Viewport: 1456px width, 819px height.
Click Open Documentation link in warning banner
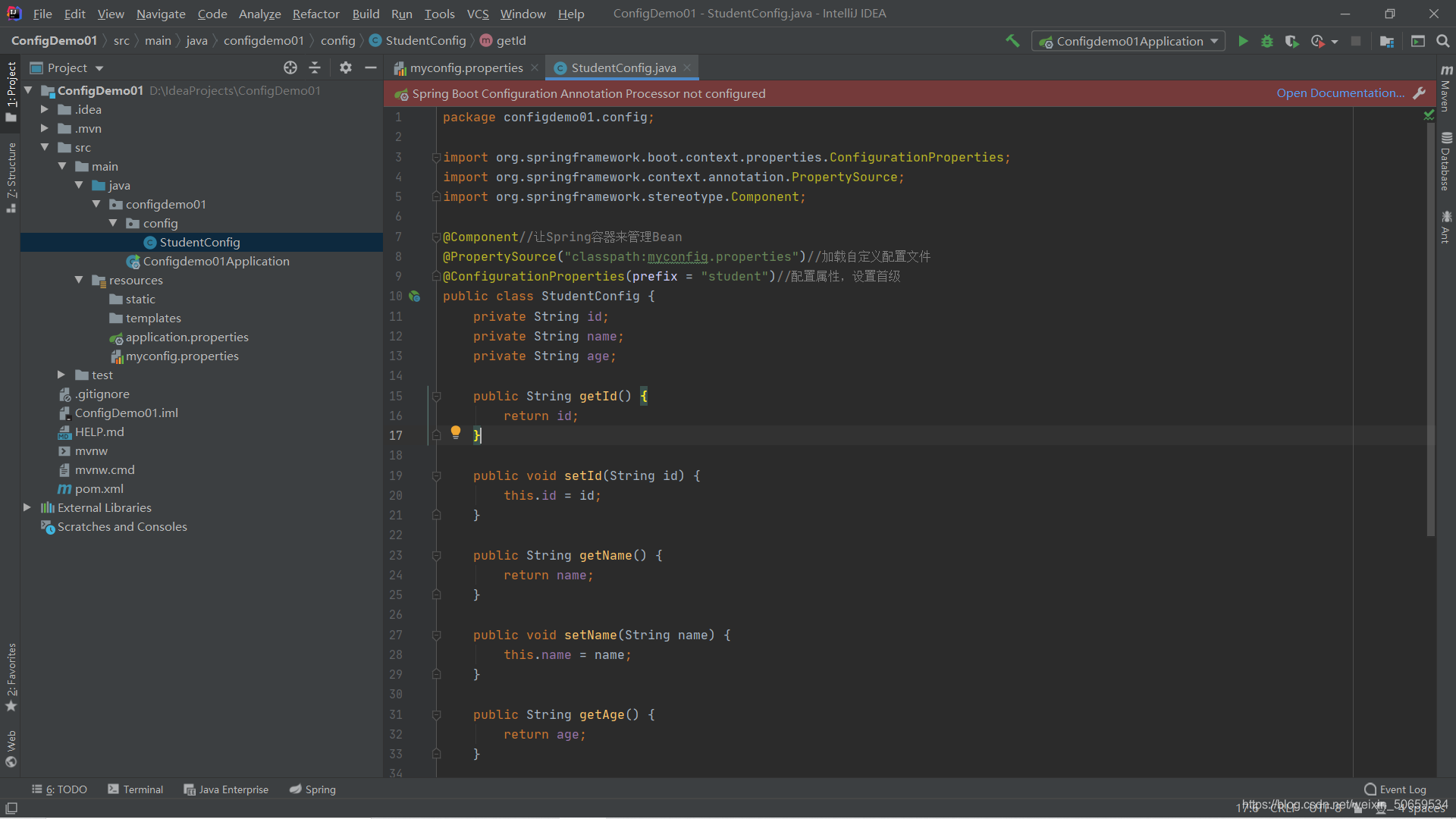point(1340,93)
